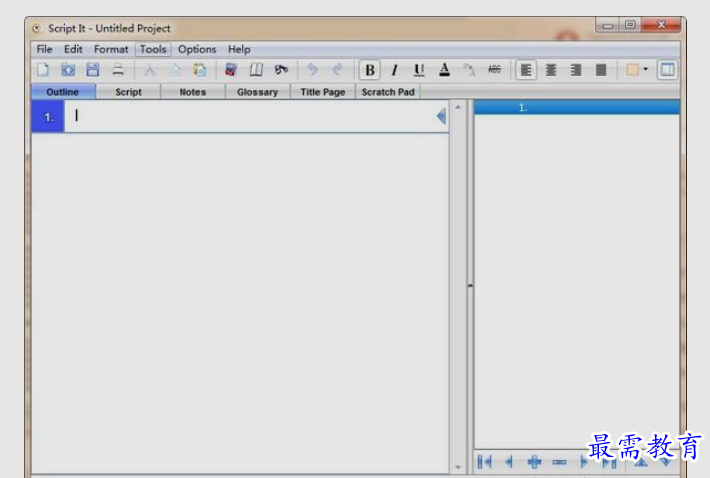Switch to the Scratch Pad tab
Screen dimensions: 710x478
pos(388,92)
